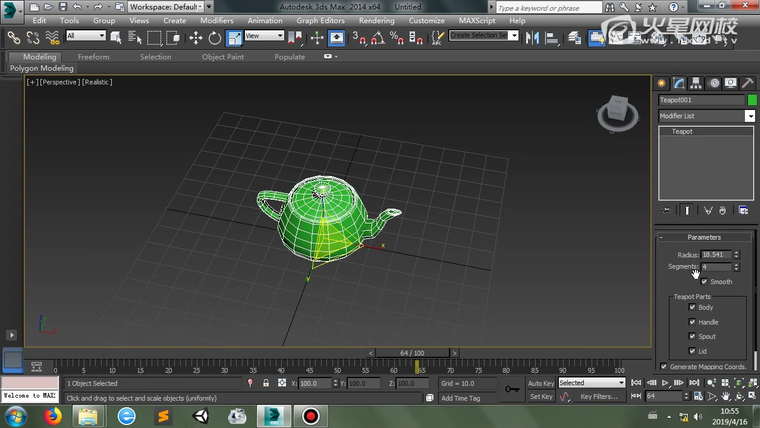
Task: Open the Hierarchy command panel tab
Action: (x=696, y=82)
